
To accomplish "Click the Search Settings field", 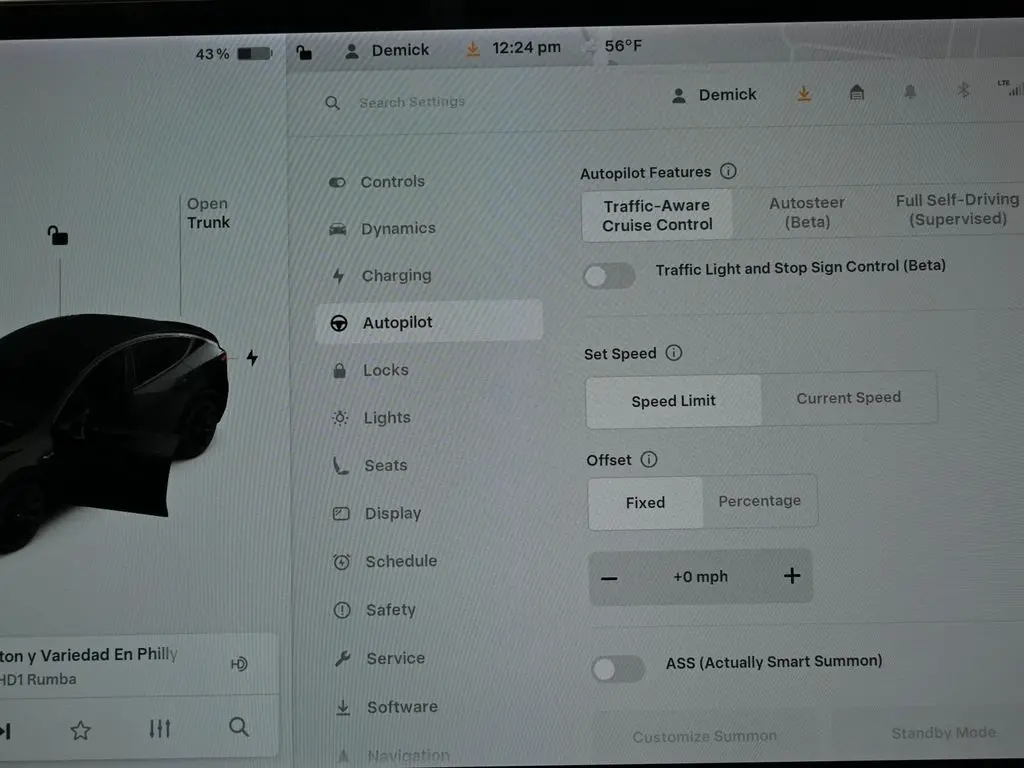I will tap(412, 102).
